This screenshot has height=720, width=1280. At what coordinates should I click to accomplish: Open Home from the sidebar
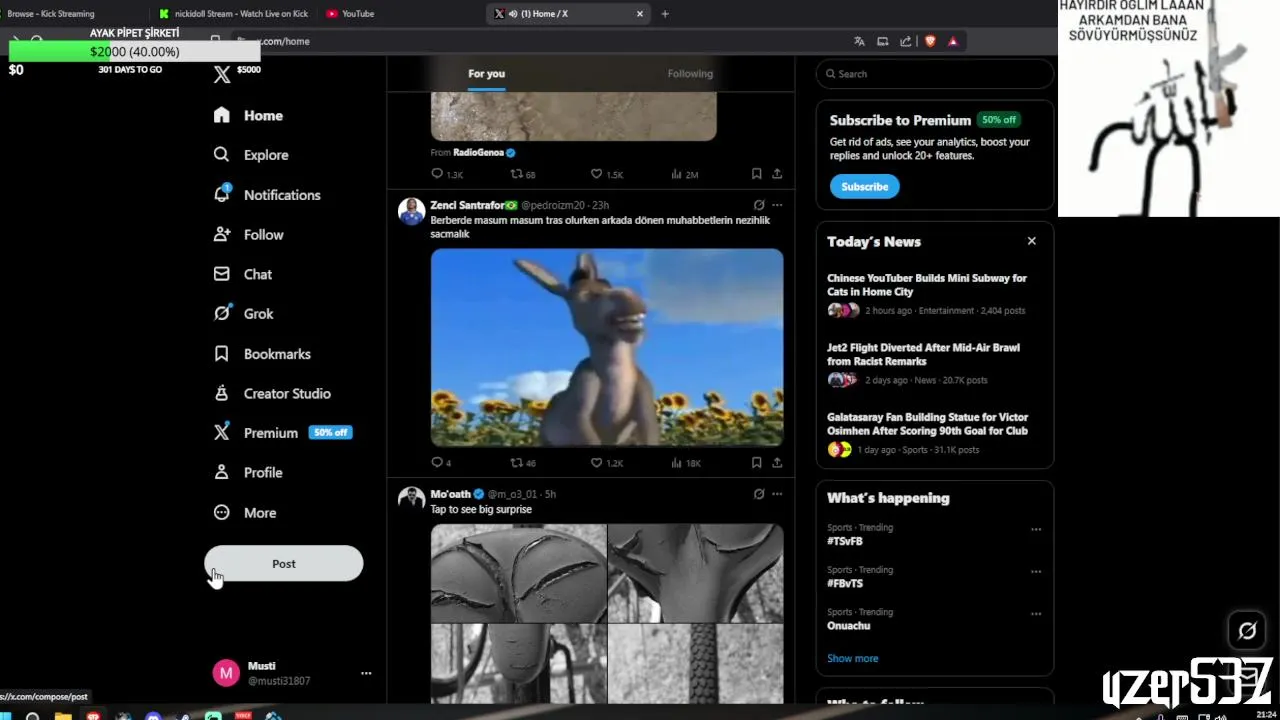click(248, 115)
